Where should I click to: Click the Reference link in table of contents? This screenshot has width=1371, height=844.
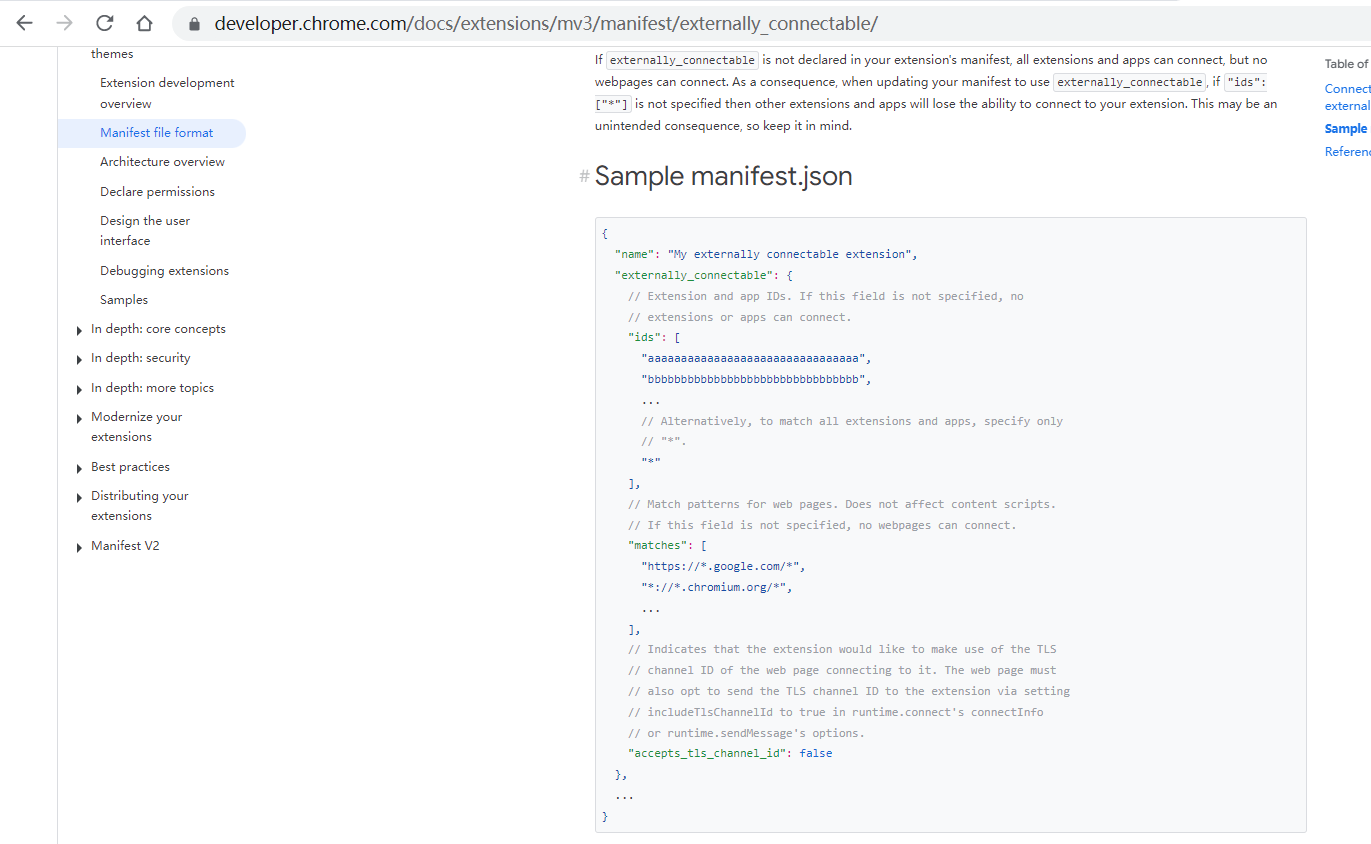pos(1347,151)
